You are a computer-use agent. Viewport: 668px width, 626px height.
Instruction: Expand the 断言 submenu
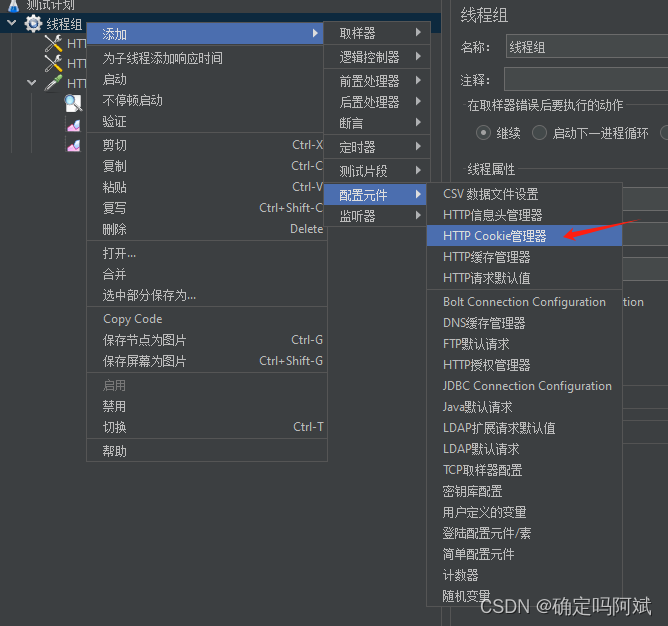(x=377, y=123)
